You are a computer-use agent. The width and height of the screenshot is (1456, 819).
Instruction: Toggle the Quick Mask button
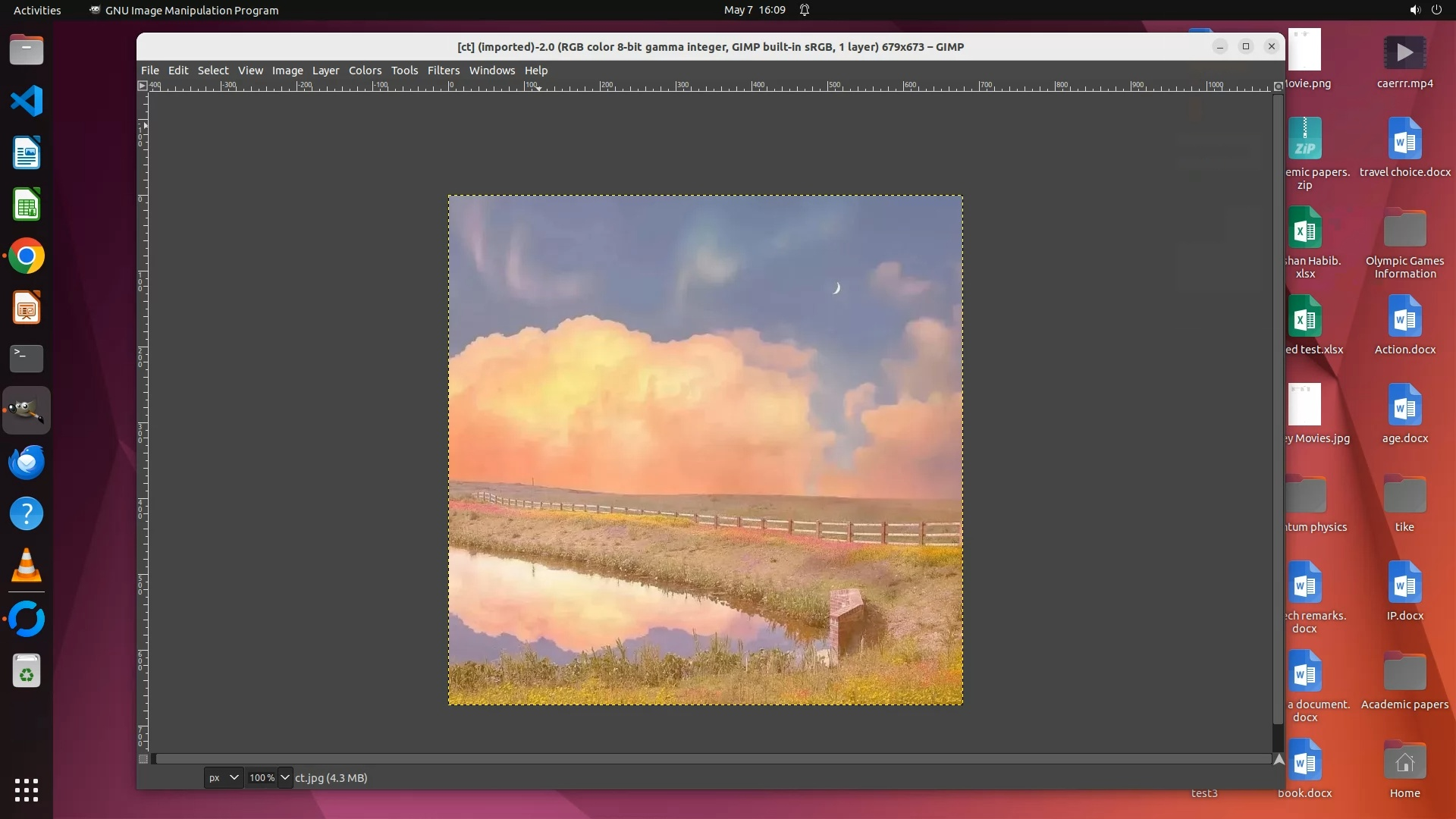tap(143, 759)
